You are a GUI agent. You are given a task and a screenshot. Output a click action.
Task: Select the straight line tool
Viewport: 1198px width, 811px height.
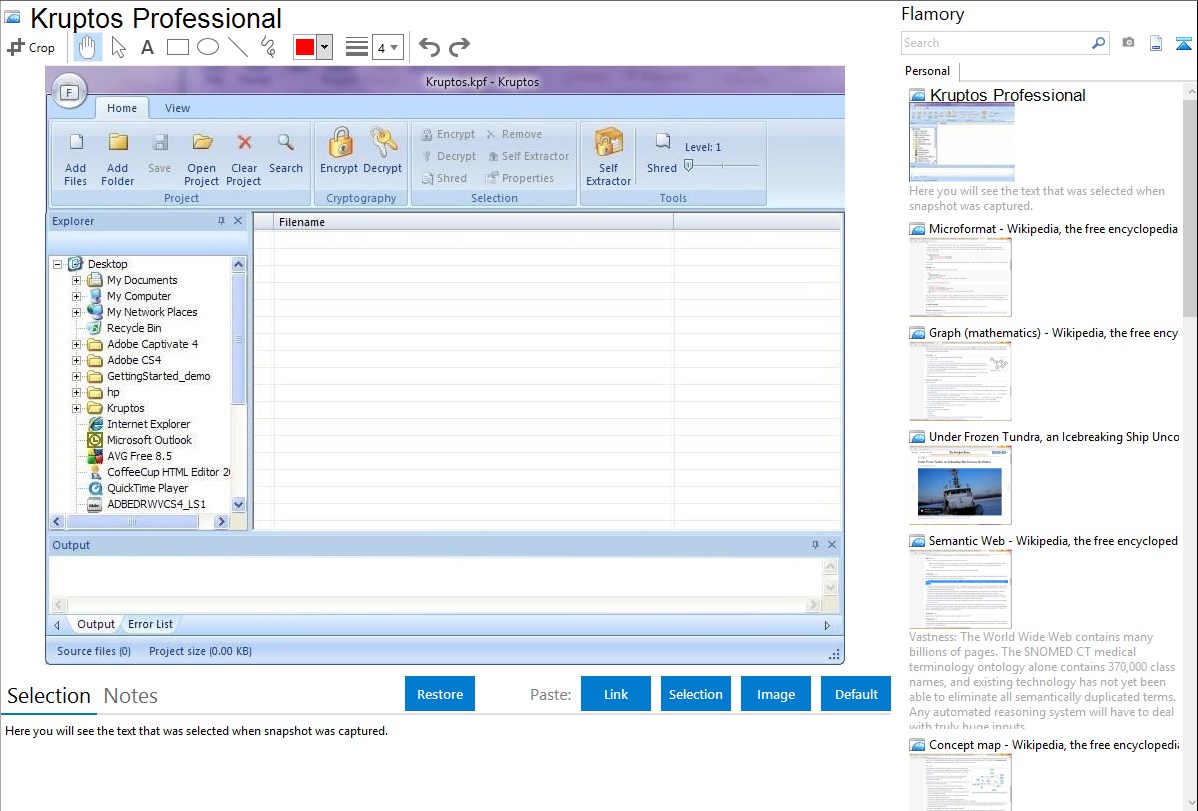[238, 47]
